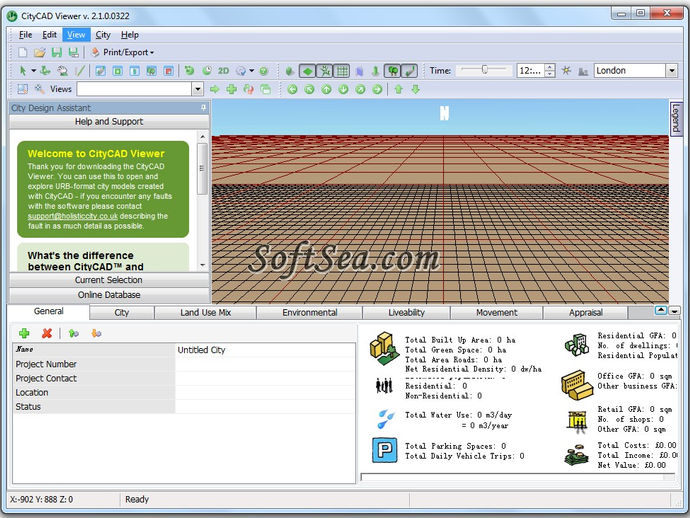This screenshot has height=518, width=690.
Task: Open the Legend side panel
Action: click(x=676, y=118)
